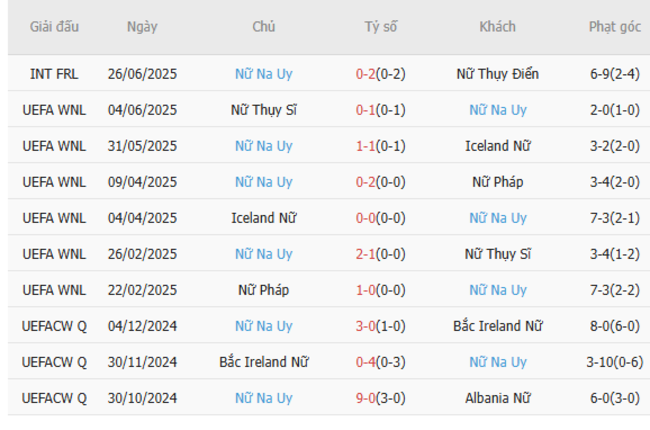The height and width of the screenshot is (430, 650).
Task: Click home team Nữ Na Uy on 26/06/2025
Action: (263, 74)
